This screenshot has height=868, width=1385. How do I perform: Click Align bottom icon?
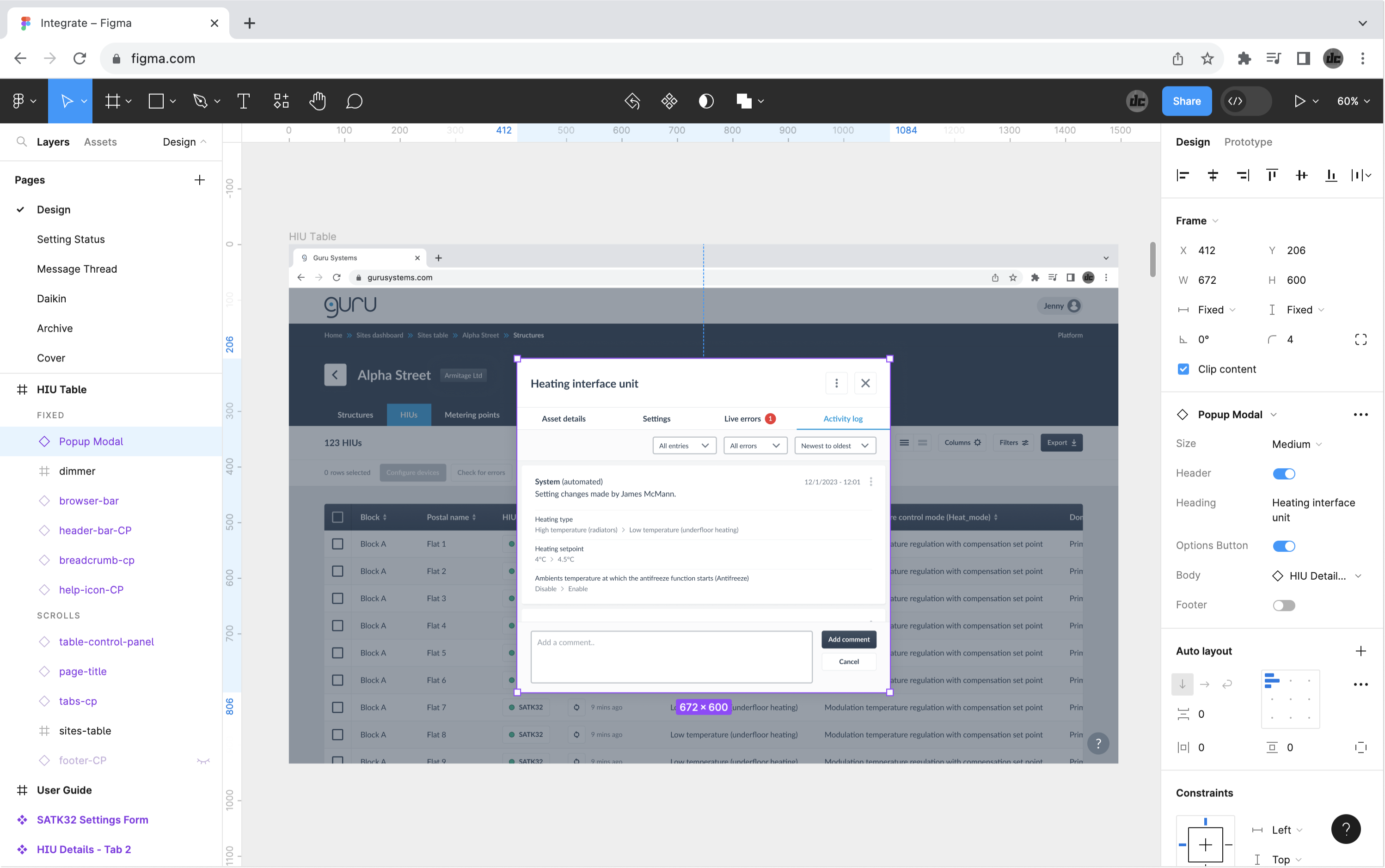(1331, 175)
